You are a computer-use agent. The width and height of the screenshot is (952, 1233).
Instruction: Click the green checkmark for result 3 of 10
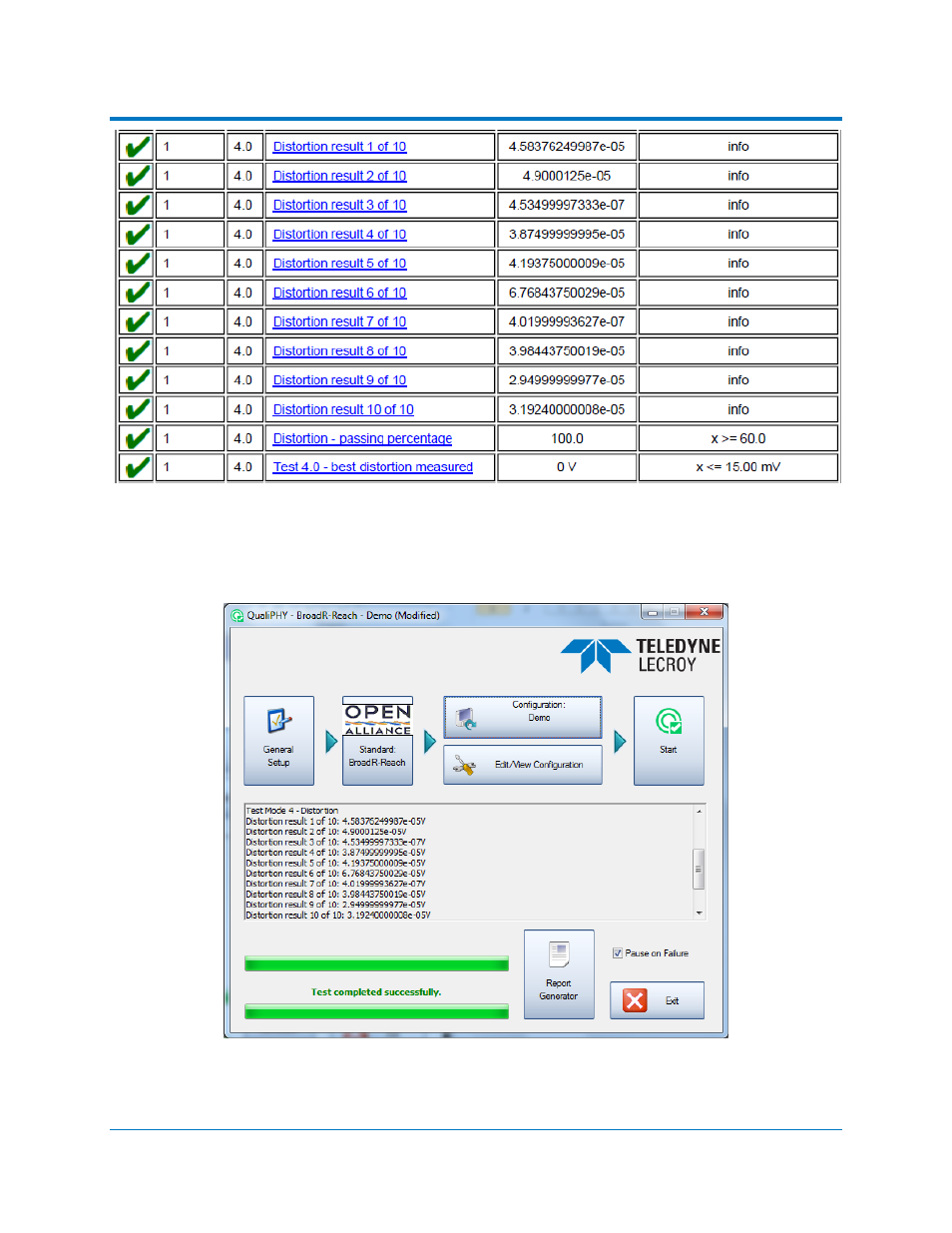click(x=137, y=205)
